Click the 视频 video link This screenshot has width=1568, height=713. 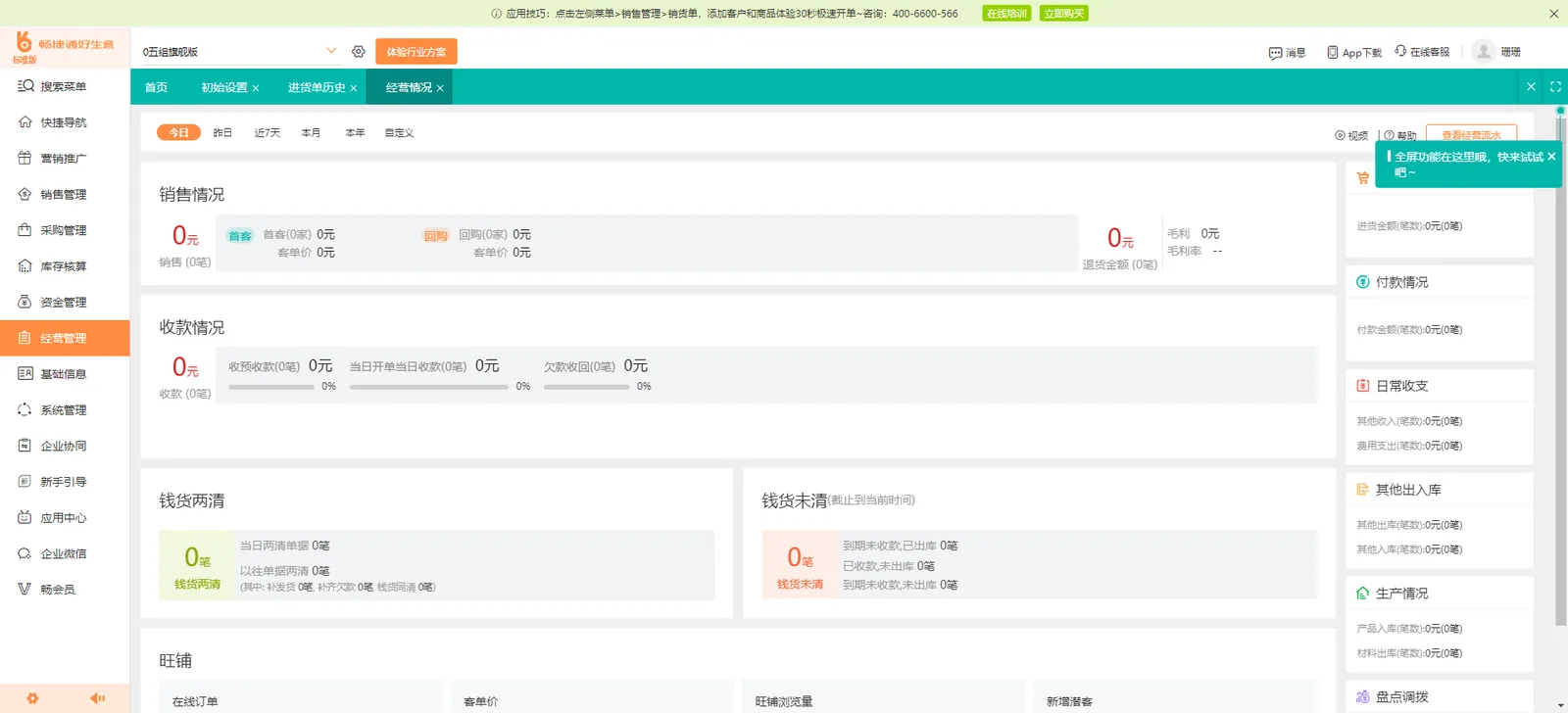[1351, 135]
